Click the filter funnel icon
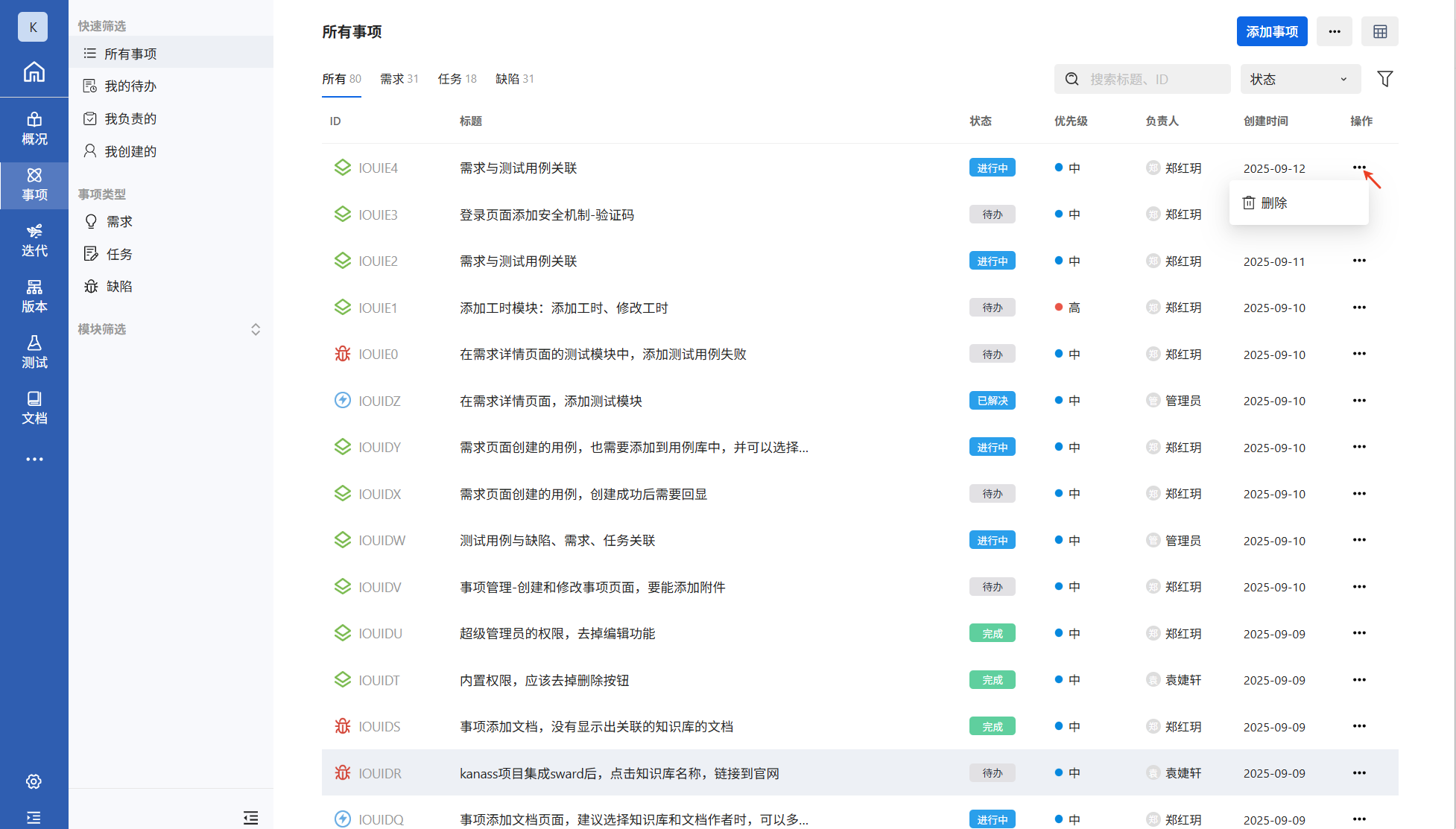1456x829 pixels. pyautogui.click(x=1384, y=79)
